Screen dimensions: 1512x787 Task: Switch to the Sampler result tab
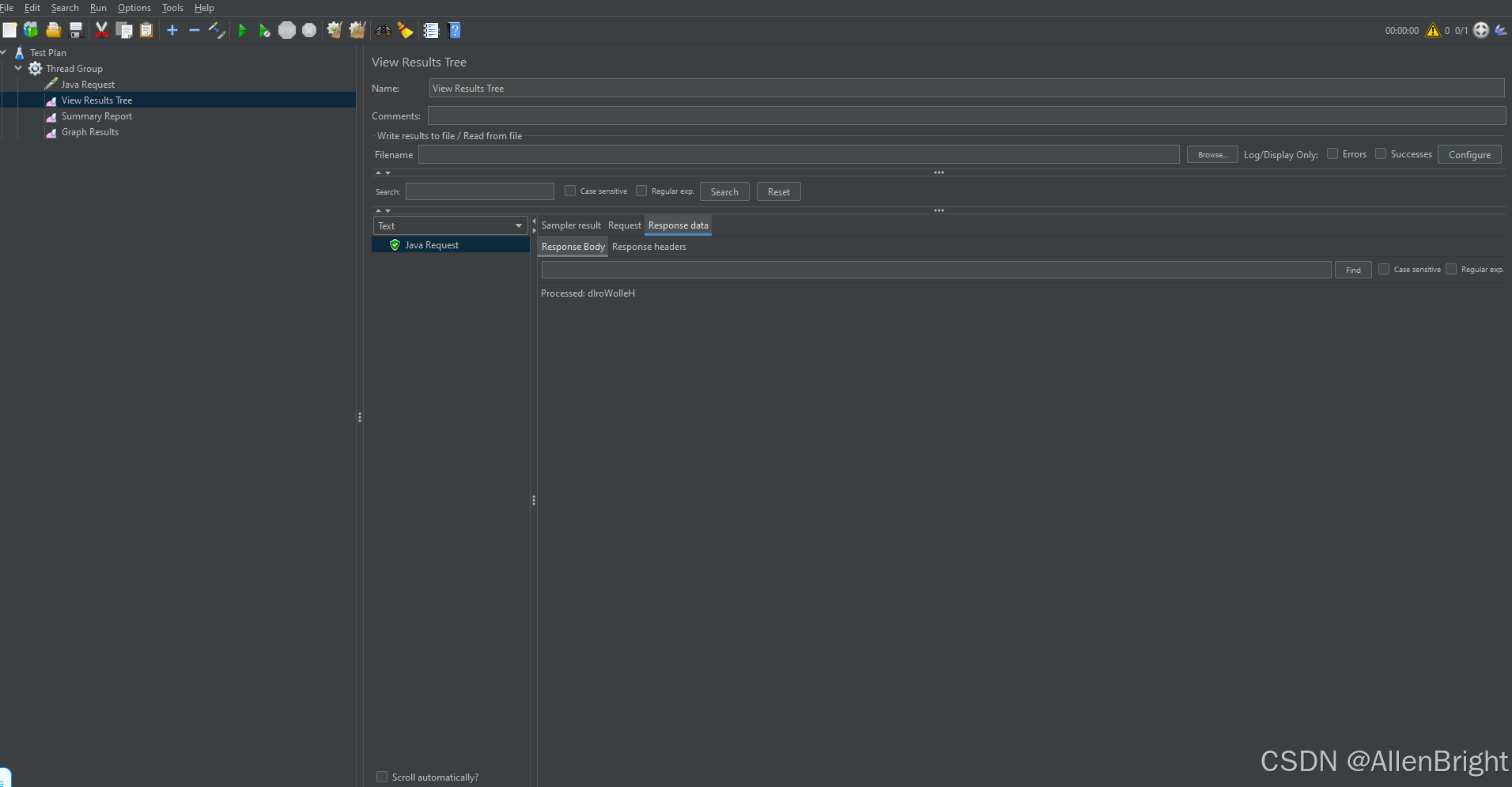pos(571,225)
